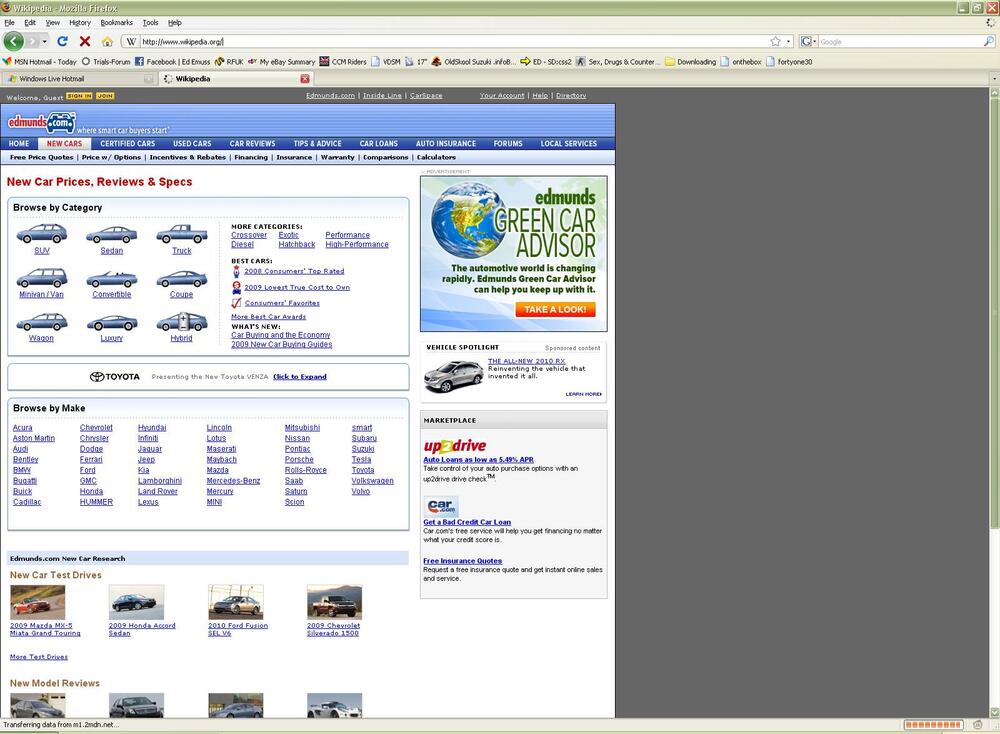Click the Minivan/Van category car icon
1000x734 pixels.
(x=41, y=278)
